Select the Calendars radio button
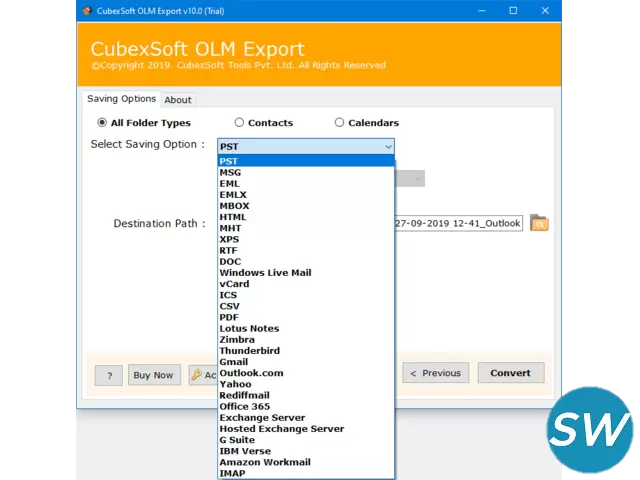640x480 pixels. tap(340, 123)
